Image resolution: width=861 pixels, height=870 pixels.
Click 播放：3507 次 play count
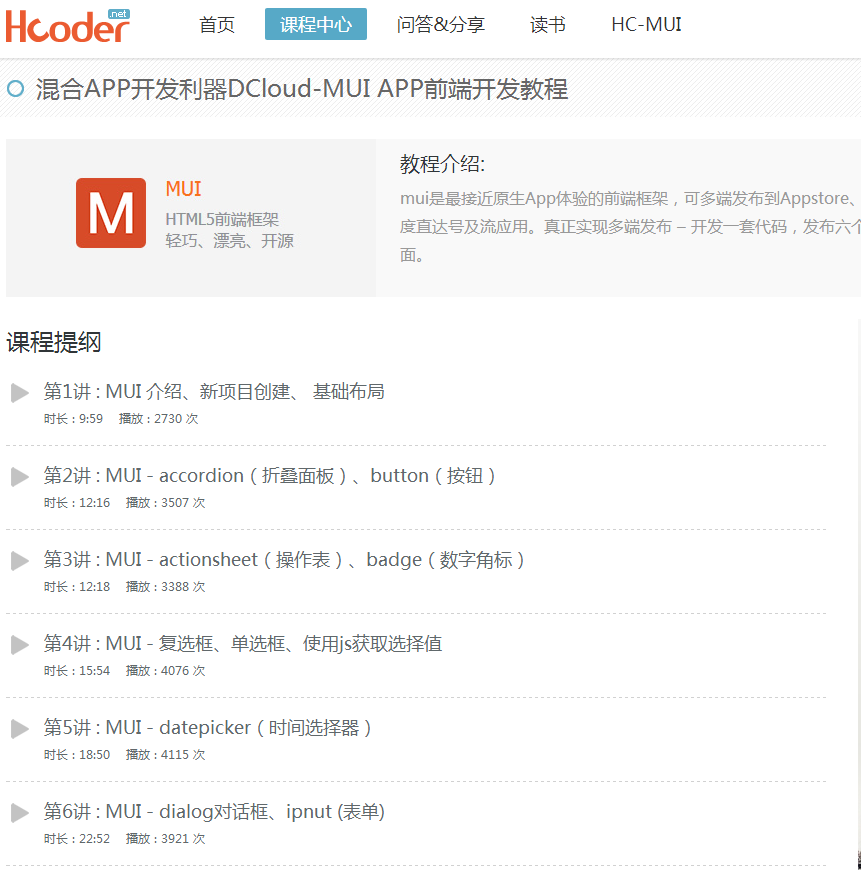[165, 502]
